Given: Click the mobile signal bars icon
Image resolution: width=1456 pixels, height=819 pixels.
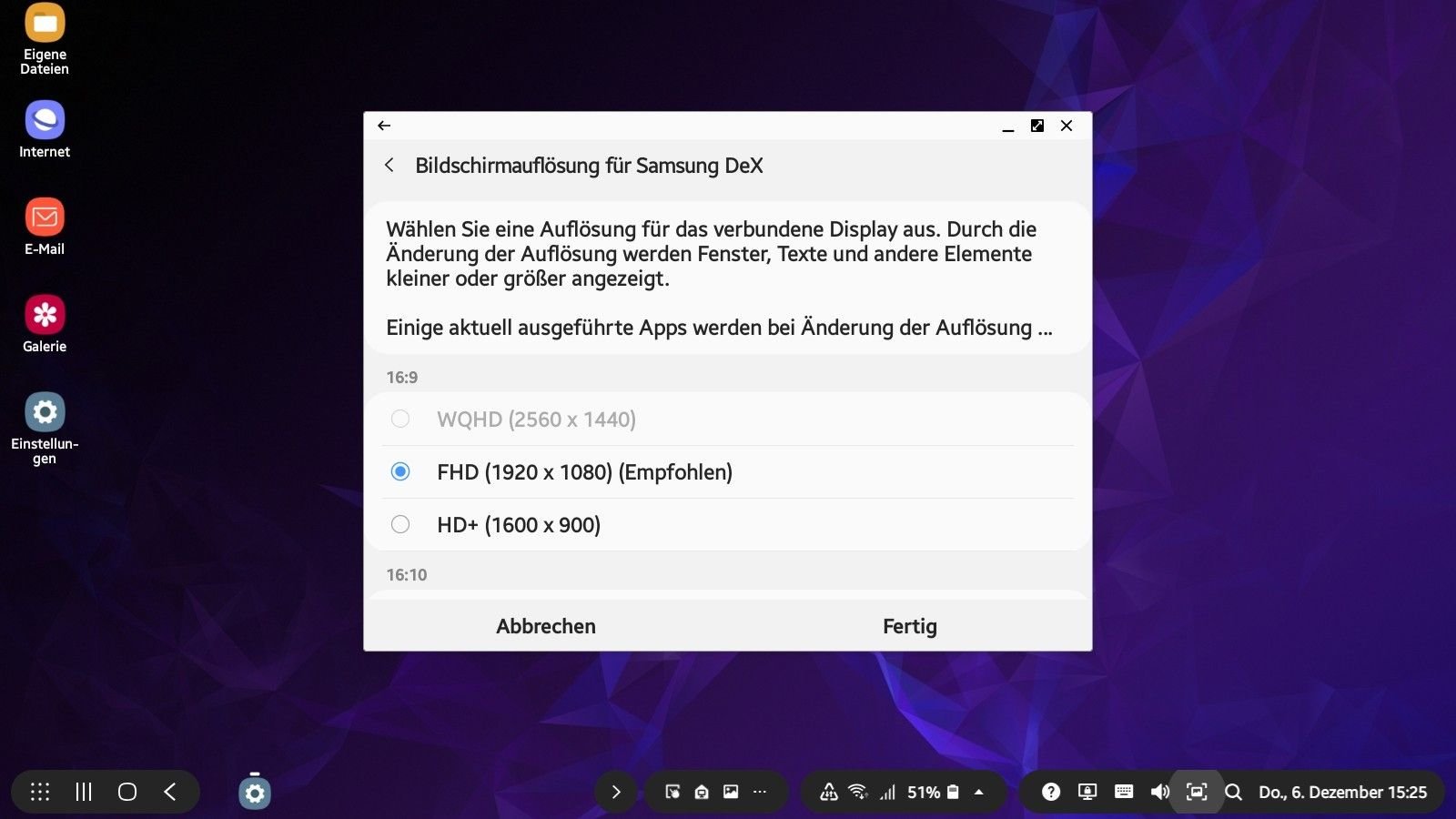Looking at the screenshot, I should [887, 793].
